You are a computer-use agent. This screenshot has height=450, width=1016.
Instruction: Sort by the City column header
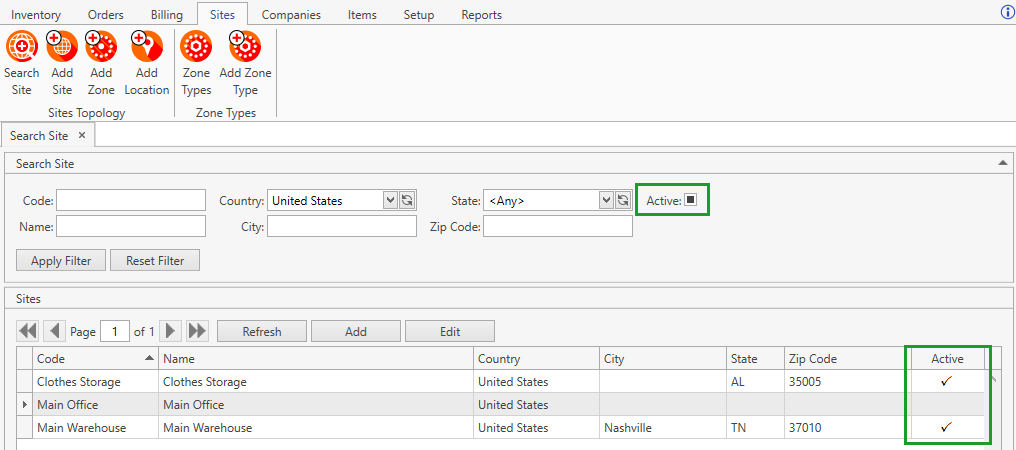tap(663, 359)
